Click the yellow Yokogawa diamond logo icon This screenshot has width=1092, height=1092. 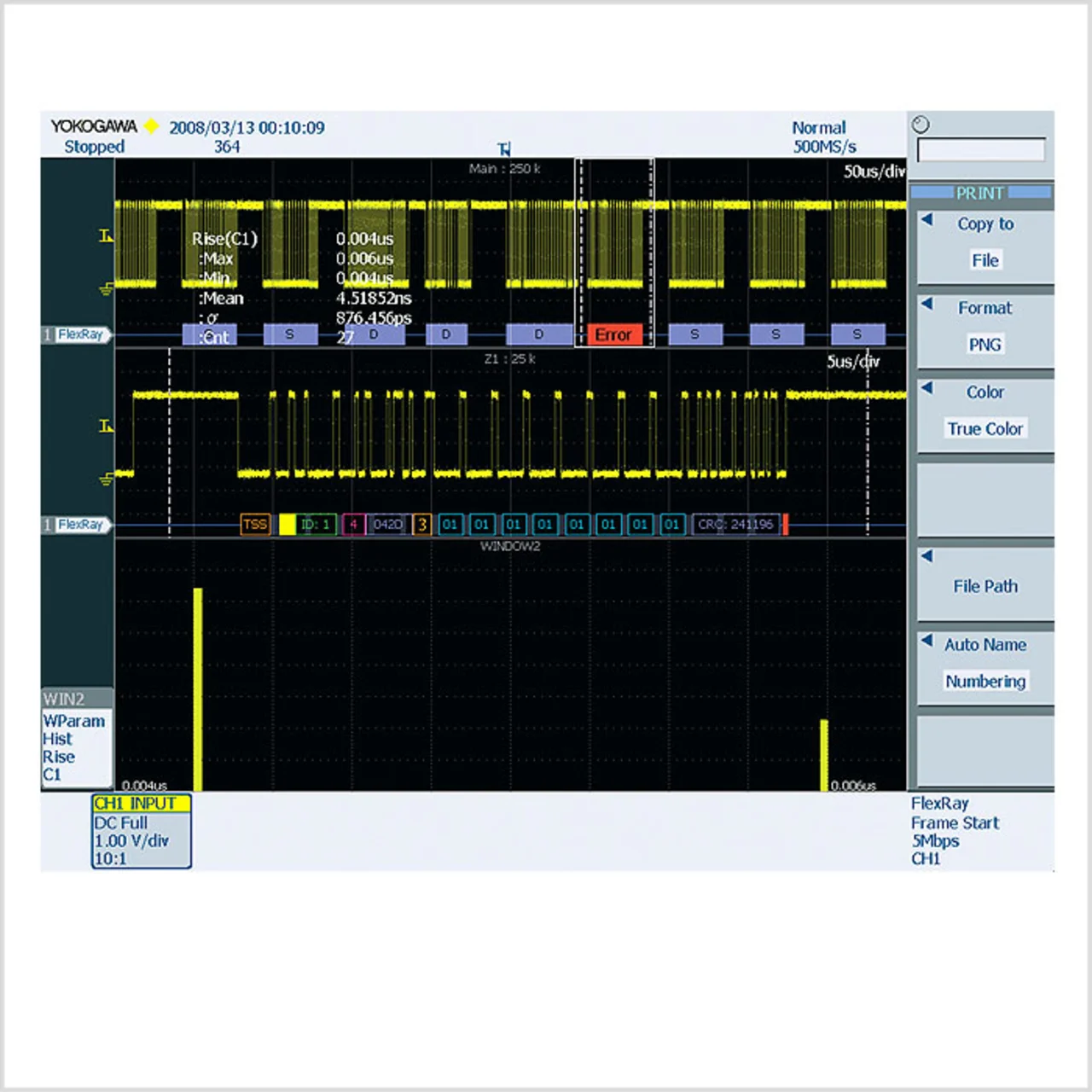click(151, 127)
